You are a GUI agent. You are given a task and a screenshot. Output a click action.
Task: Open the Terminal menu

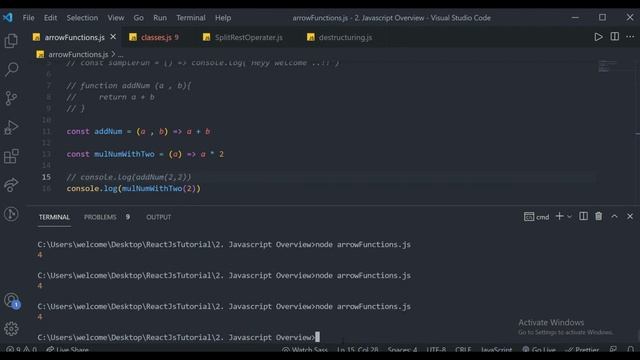(191, 18)
